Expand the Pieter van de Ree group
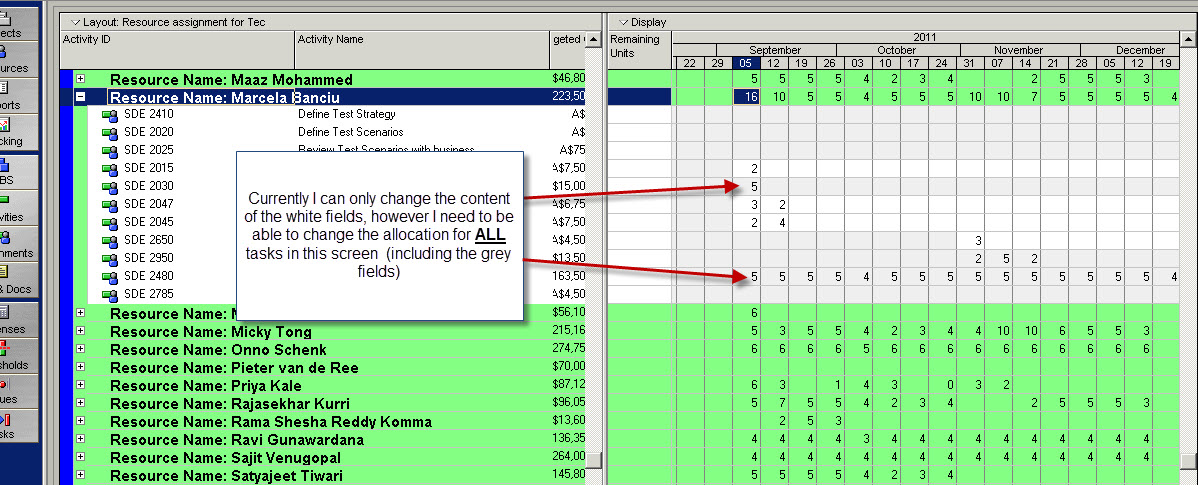Image resolution: width=1198 pixels, height=485 pixels. click(80, 367)
